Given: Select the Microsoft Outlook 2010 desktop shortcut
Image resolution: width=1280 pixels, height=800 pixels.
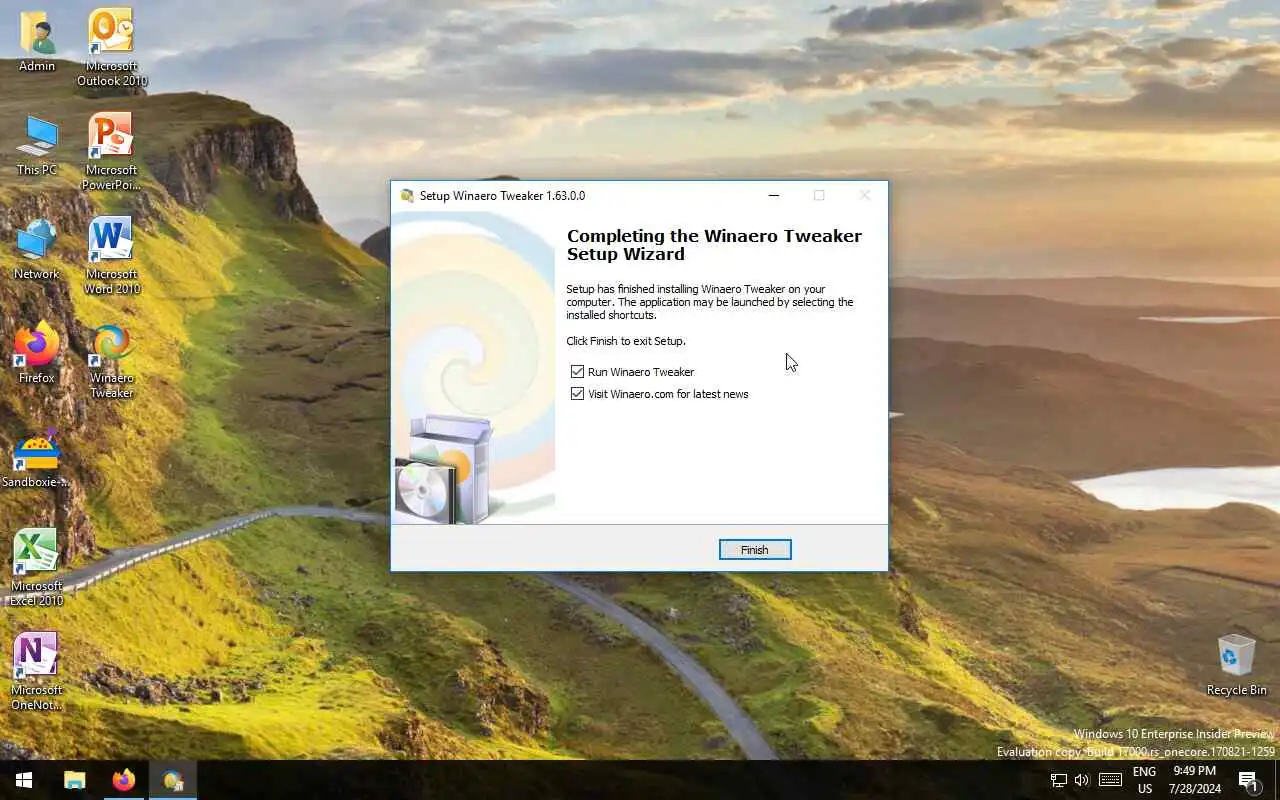Looking at the screenshot, I should pos(111,47).
